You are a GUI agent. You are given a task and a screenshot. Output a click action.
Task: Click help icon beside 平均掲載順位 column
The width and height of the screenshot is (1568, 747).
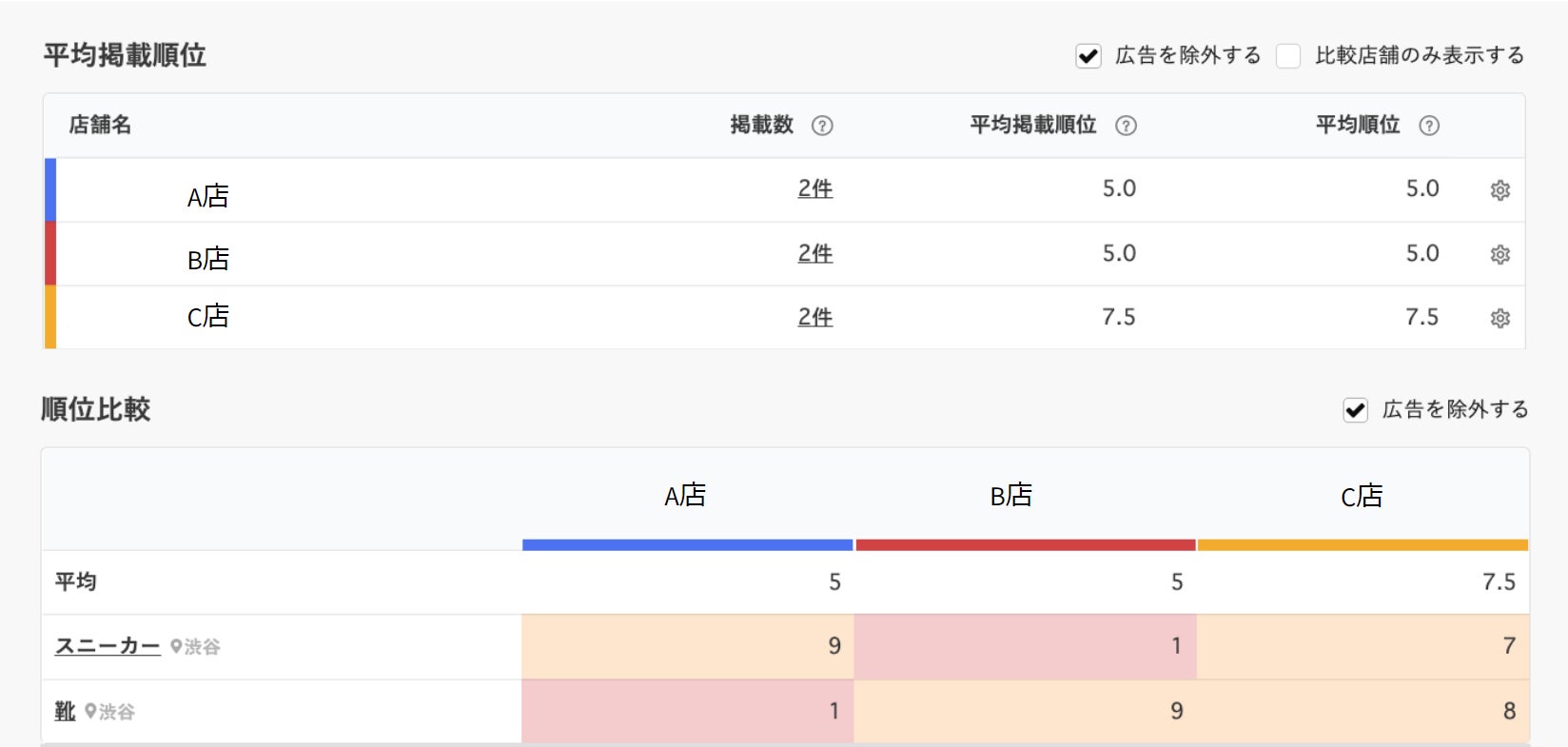[1126, 126]
